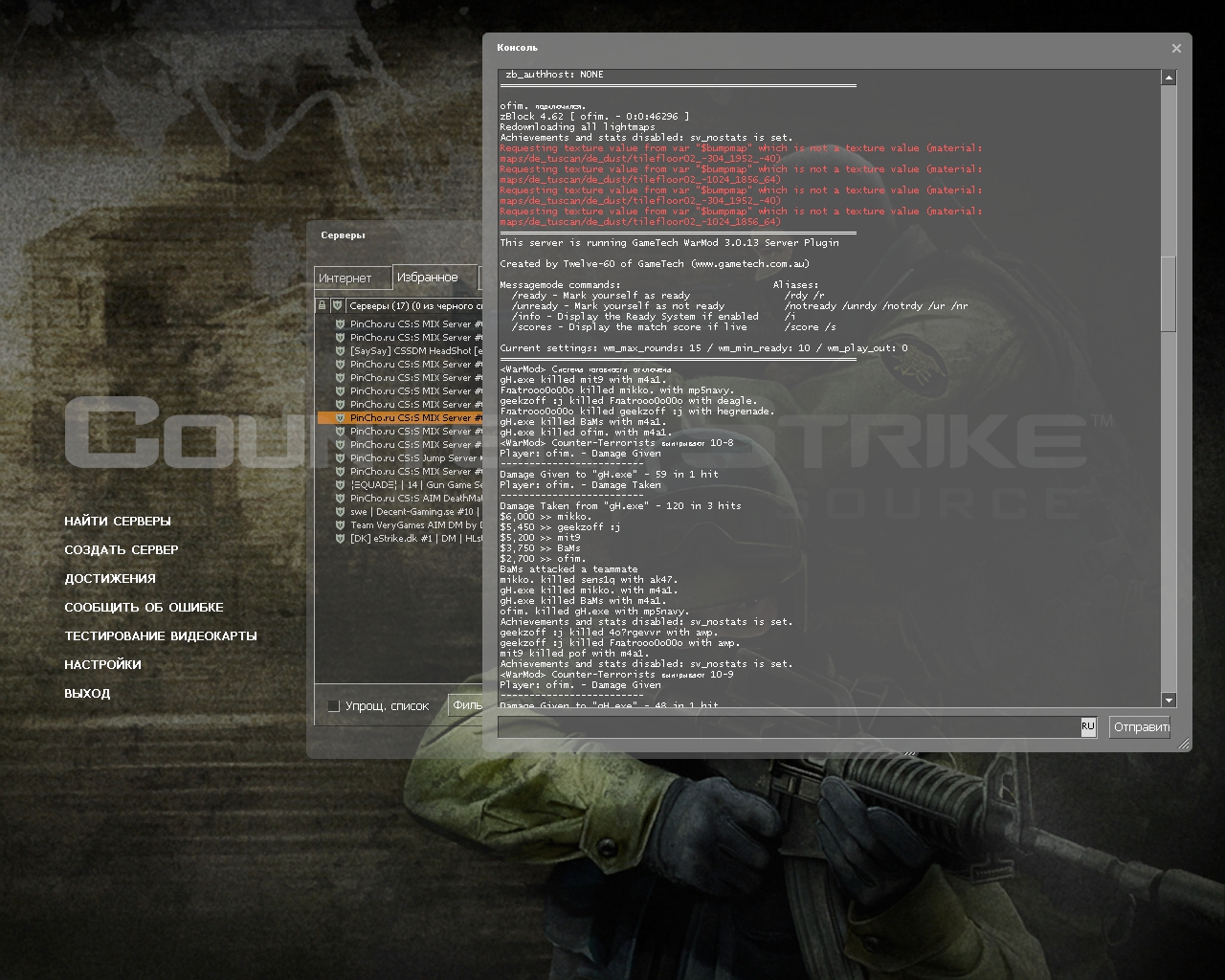
Task: Click the console line starting 'zBlock 4.62'
Action: point(594,117)
